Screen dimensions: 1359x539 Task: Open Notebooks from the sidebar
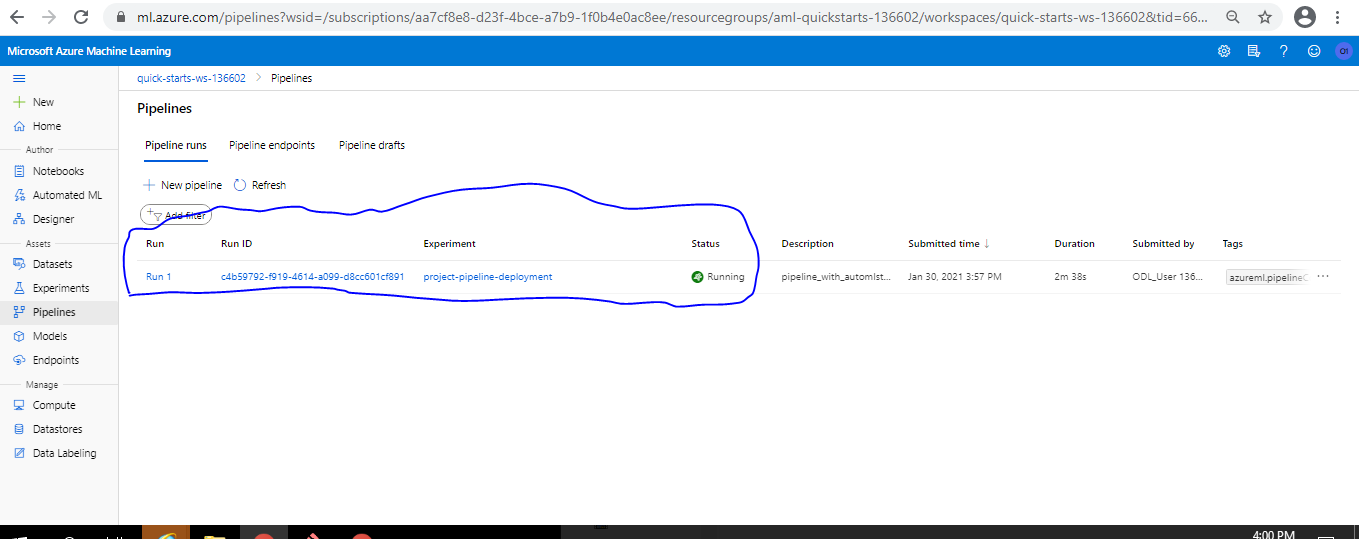tap(59, 171)
